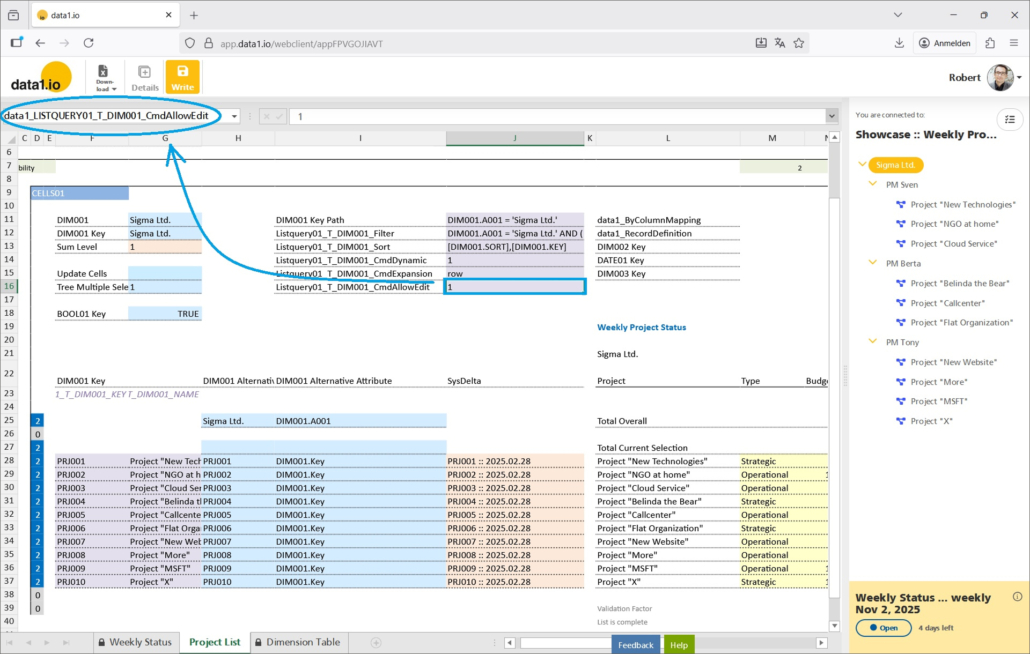1030x654 pixels.
Task: Click the Write save icon
Action: (182, 77)
